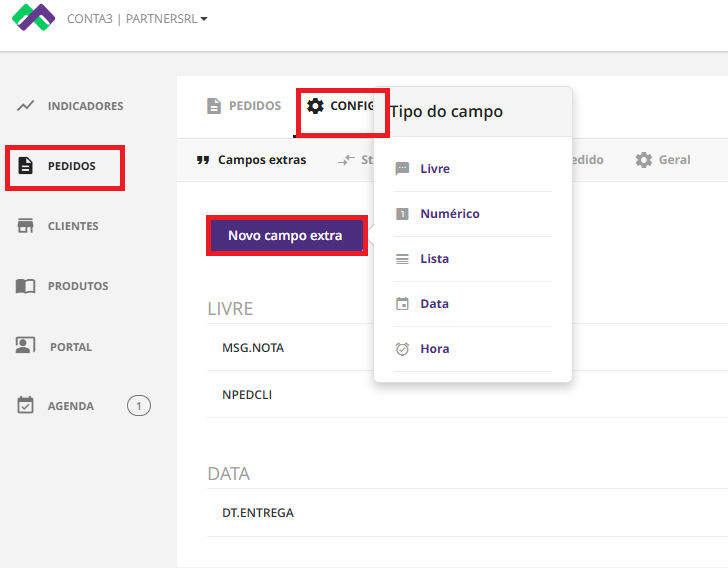Click the green and purple app logo

[33, 18]
